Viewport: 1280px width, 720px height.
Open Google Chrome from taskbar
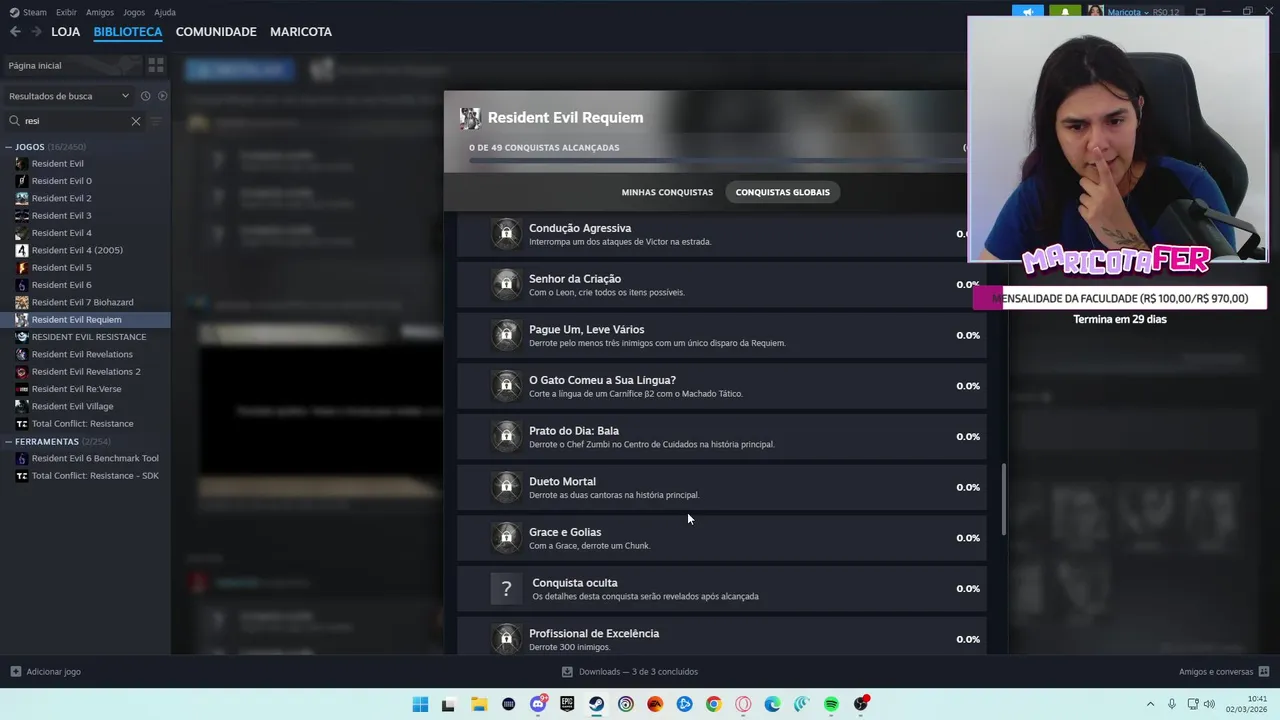[x=713, y=704]
